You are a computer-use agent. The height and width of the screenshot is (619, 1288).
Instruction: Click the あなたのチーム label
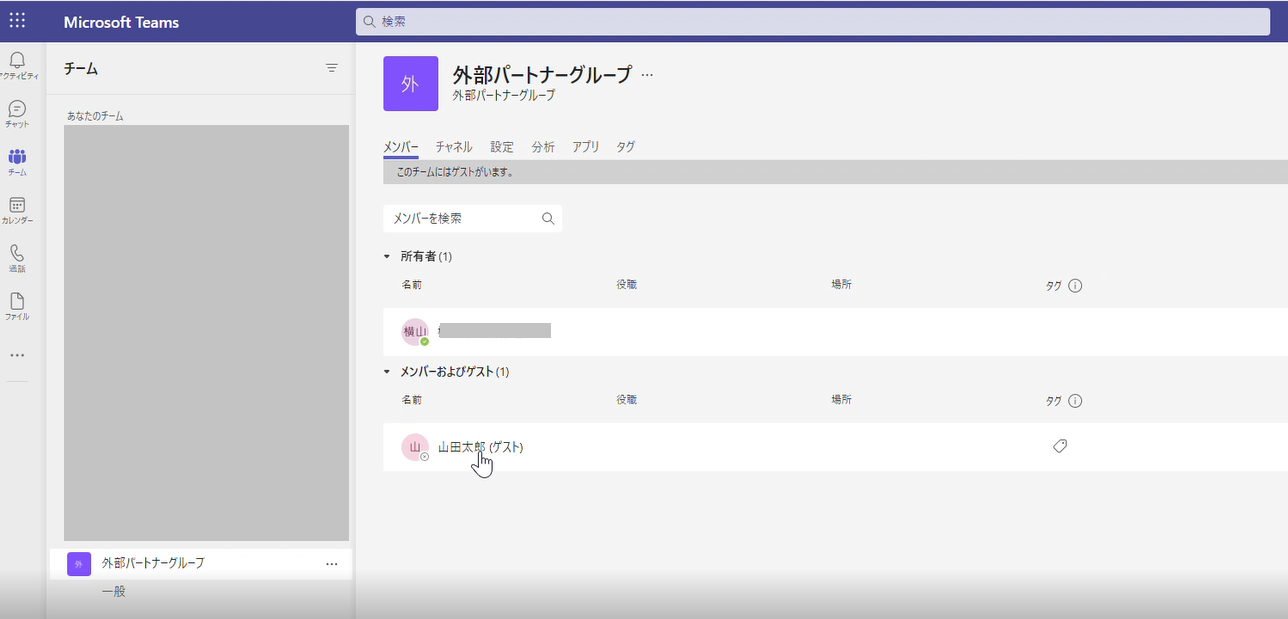[x=95, y=116]
